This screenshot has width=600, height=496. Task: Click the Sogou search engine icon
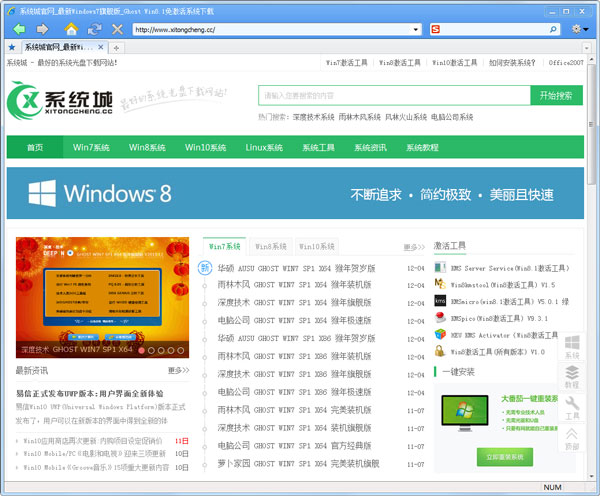(x=435, y=29)
